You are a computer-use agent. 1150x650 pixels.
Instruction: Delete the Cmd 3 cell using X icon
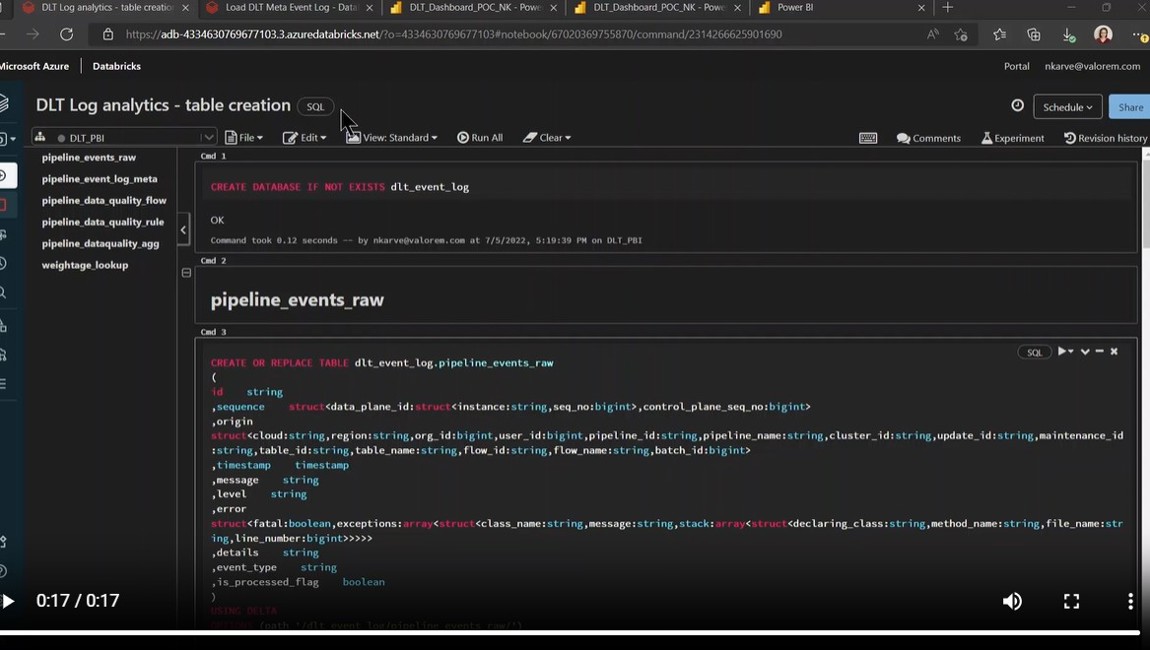tap(1114, 352)
